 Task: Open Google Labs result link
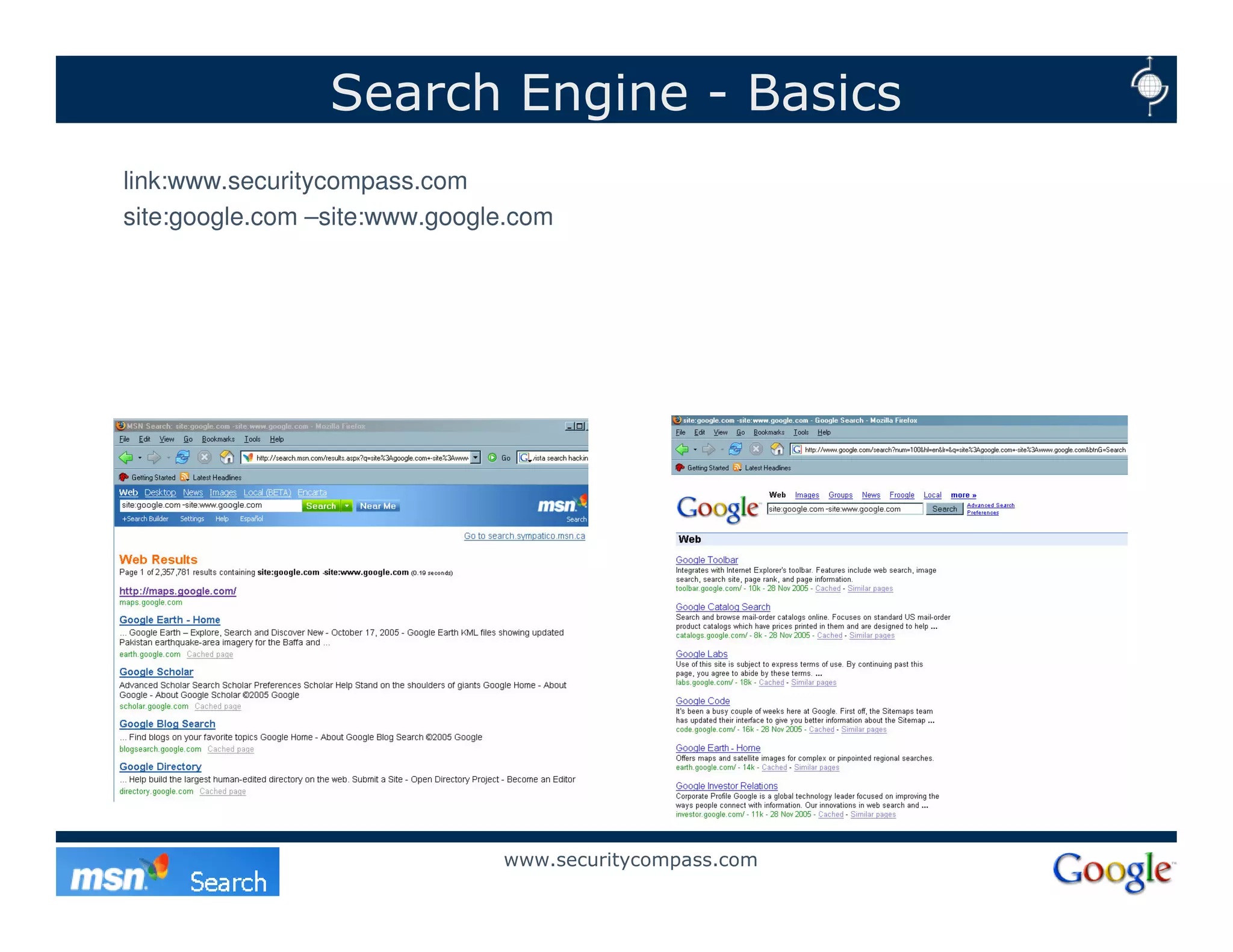[701, 654]
